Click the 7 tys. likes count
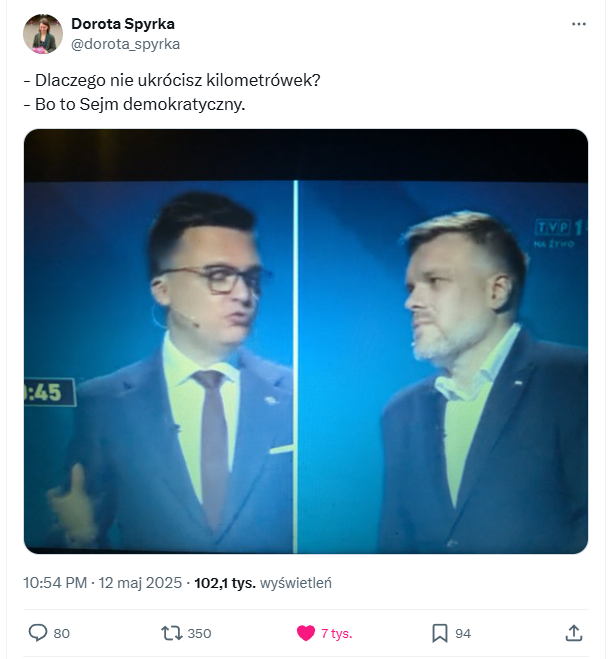612x659 pixels. pyautogui.click(x=336, y=633)
